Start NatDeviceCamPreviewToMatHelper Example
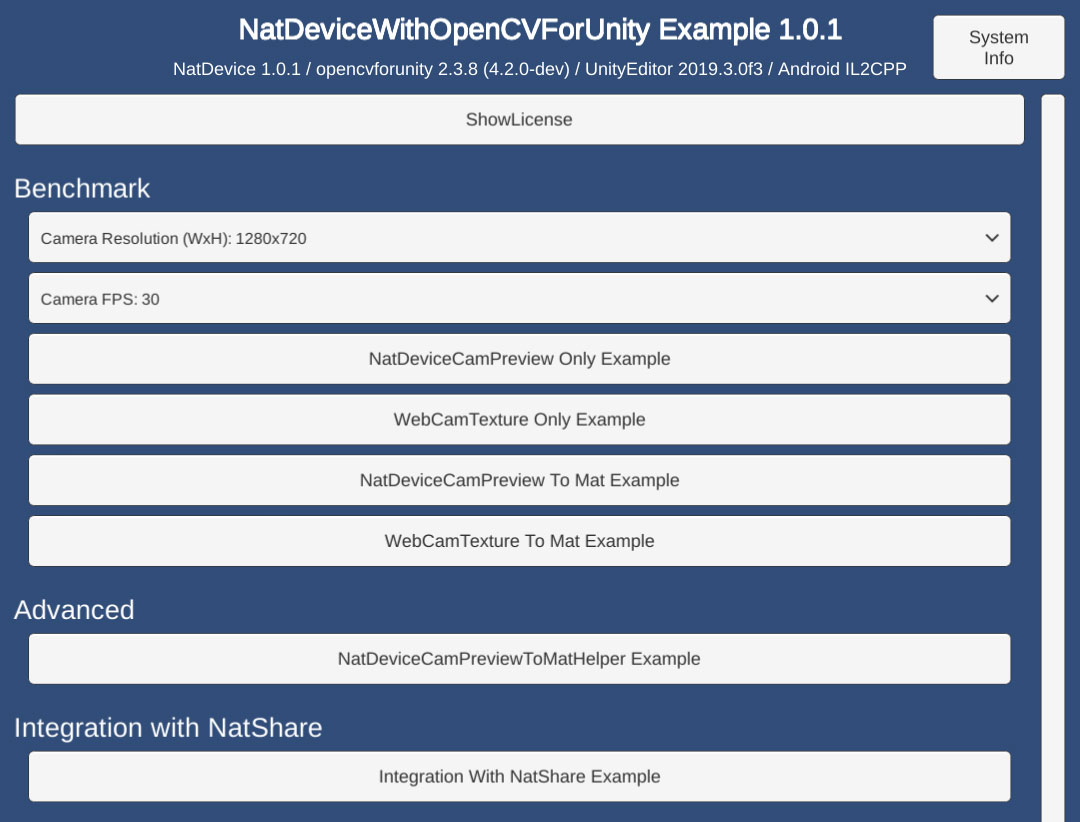The width and height of the screenshot is (1080, 822). pyautogui.click(x=519, y=659)
